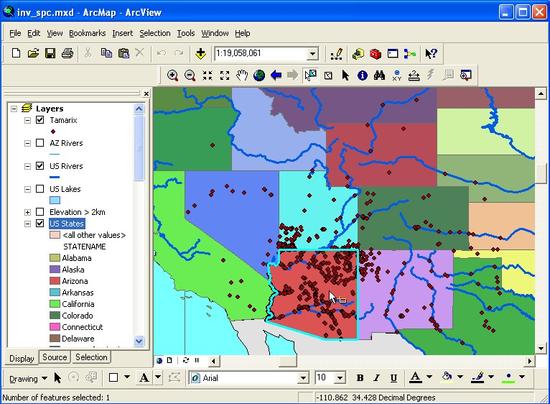Screen dimensions: 550x404
Task: Click the What's This help icon
Action: (431, 54)
